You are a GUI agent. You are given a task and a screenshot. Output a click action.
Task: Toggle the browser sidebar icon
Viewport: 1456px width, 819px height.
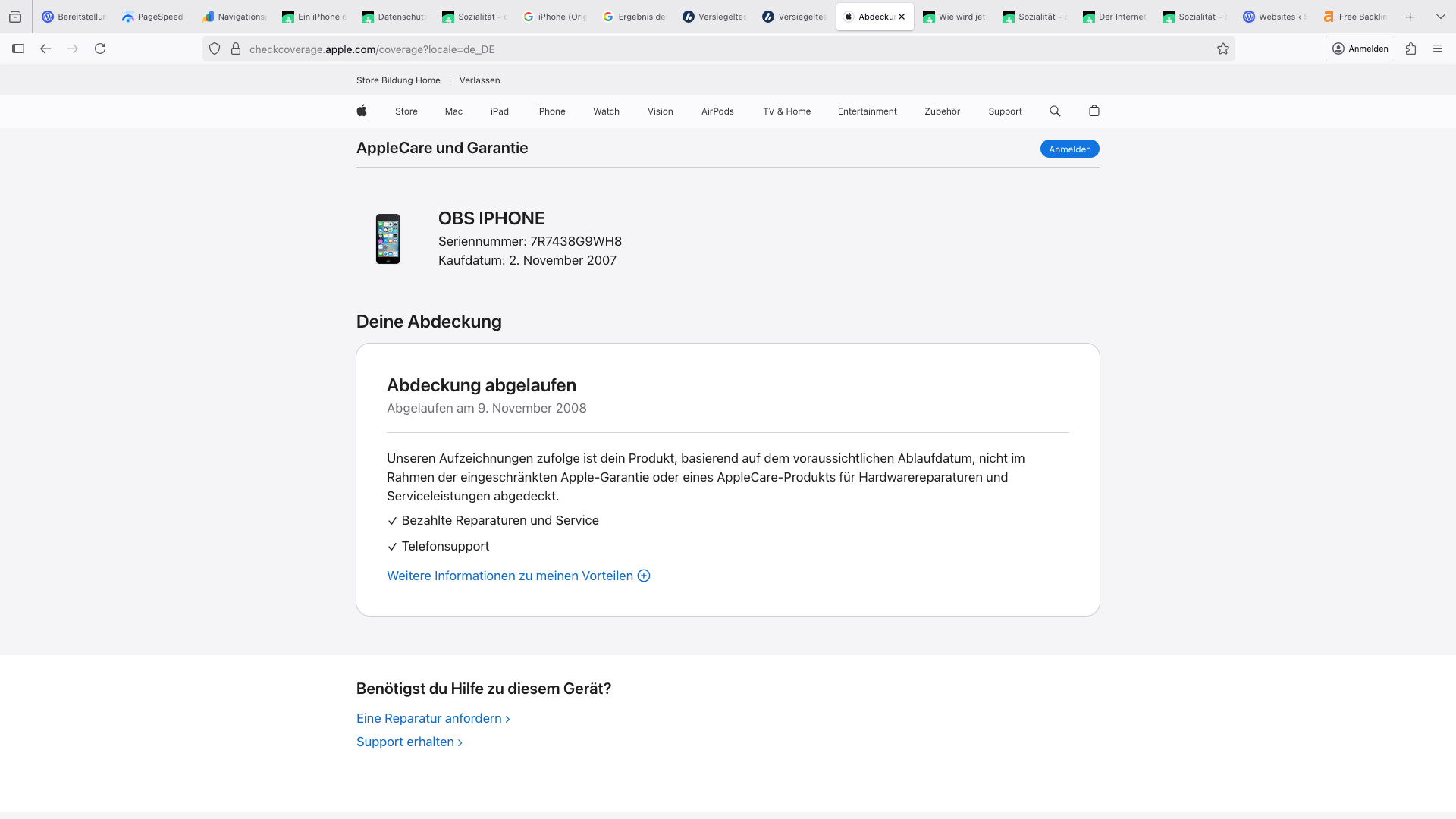[18, 49]
